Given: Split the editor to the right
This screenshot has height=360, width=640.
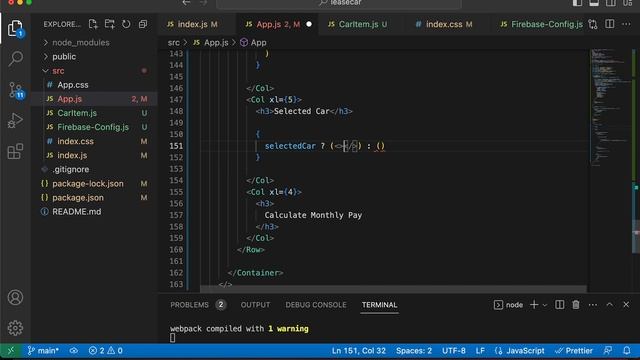Looking at the screenshot, I should (609, 24).
